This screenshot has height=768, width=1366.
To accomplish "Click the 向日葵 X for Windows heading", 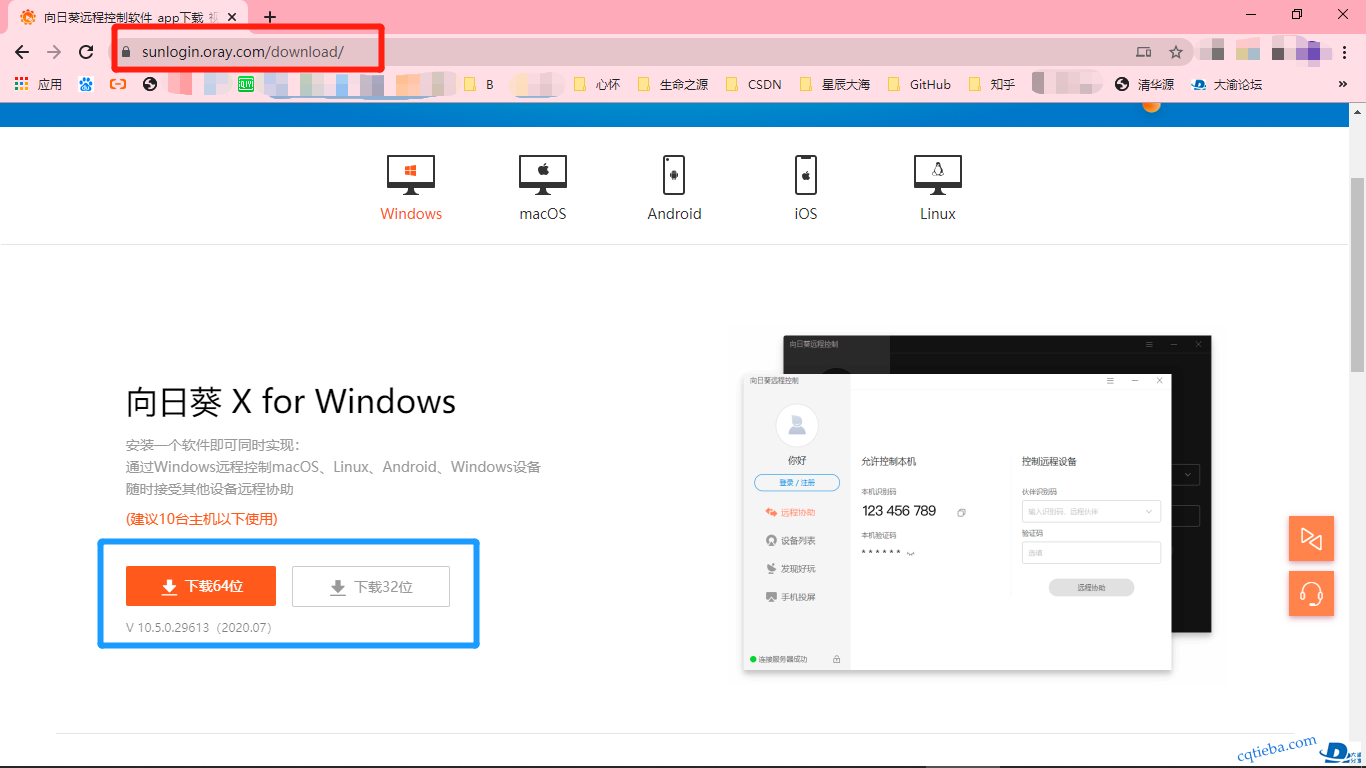I will click(291, 401).
